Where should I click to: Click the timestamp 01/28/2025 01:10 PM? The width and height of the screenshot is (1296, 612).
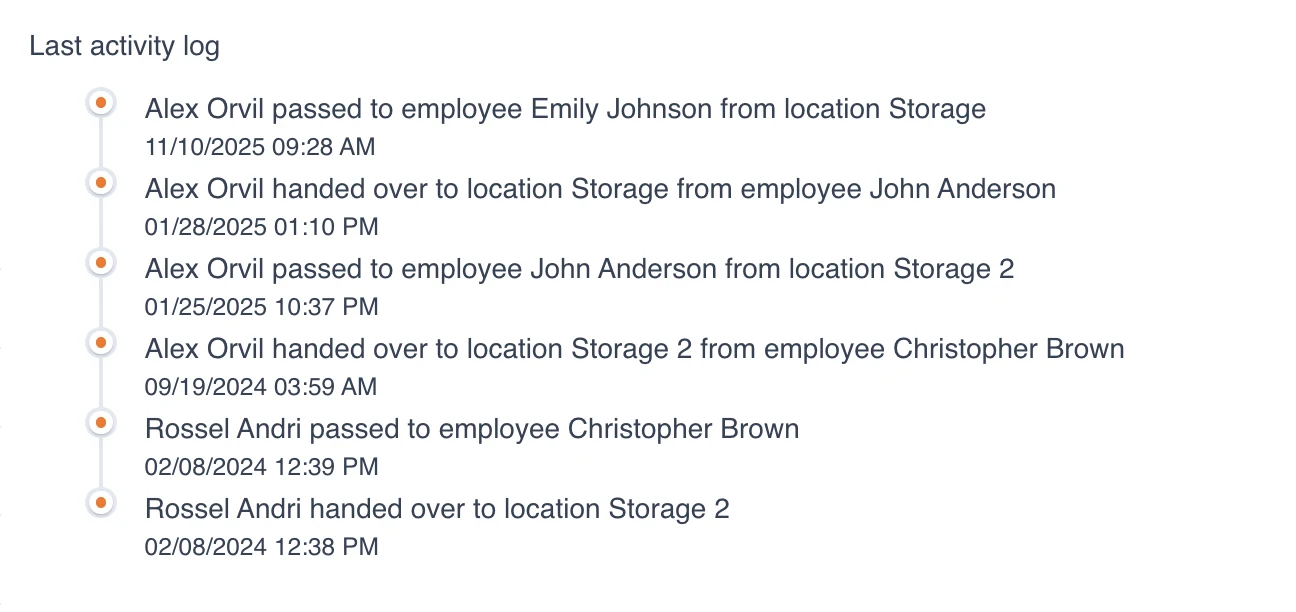coord(262,227)
